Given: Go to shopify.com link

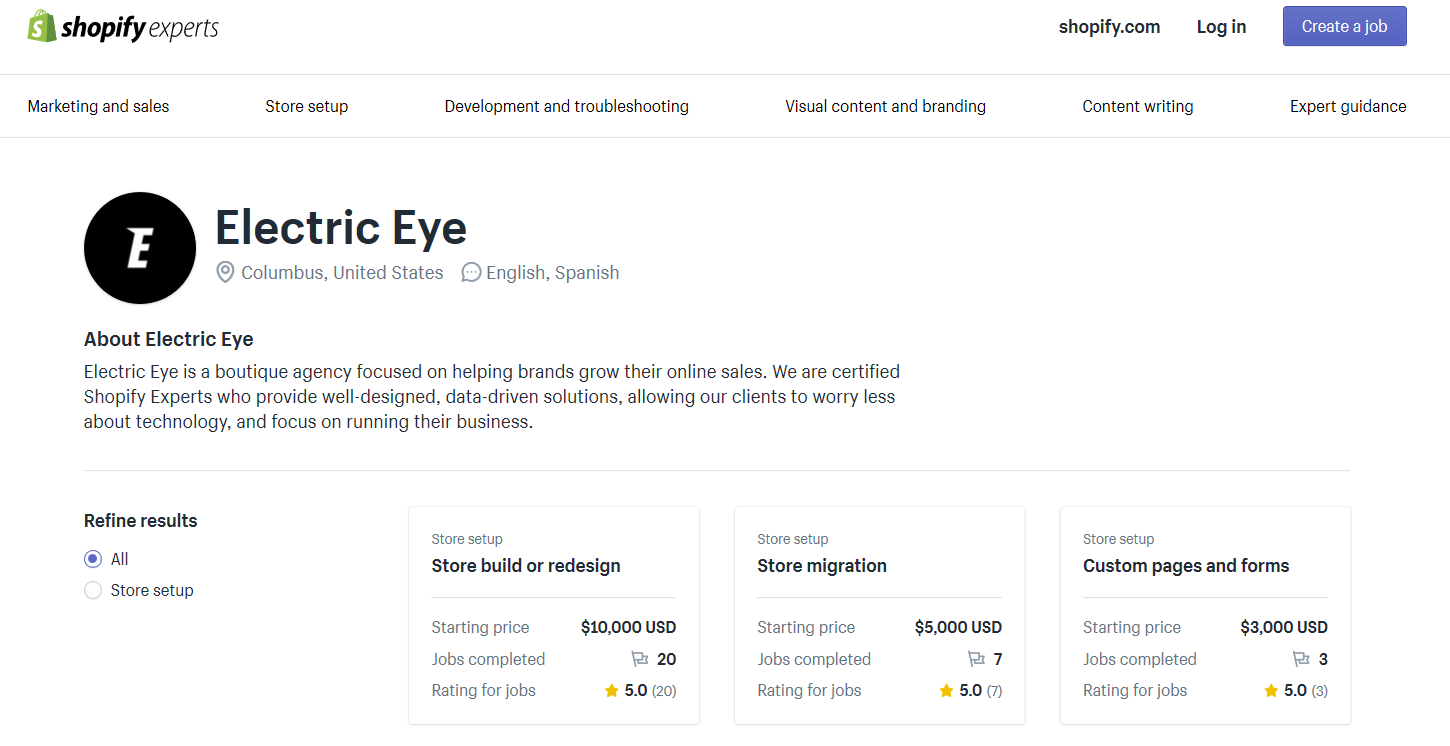Looking at the screenshot, I should (1110, 27).
